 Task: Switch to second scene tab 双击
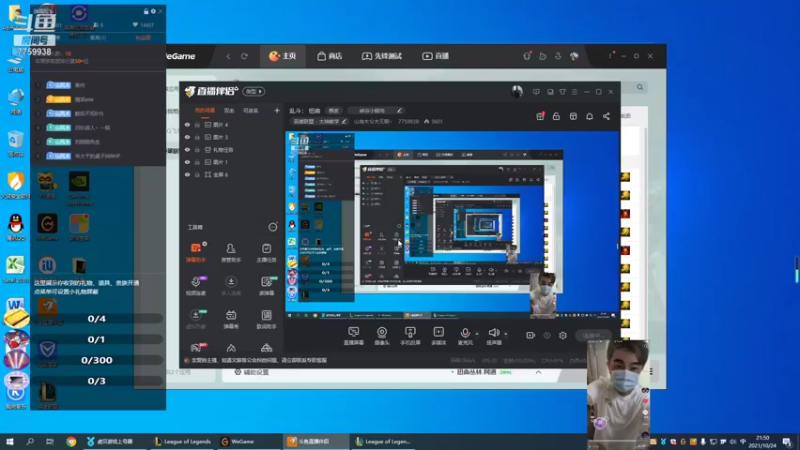(x=229, y=110)
